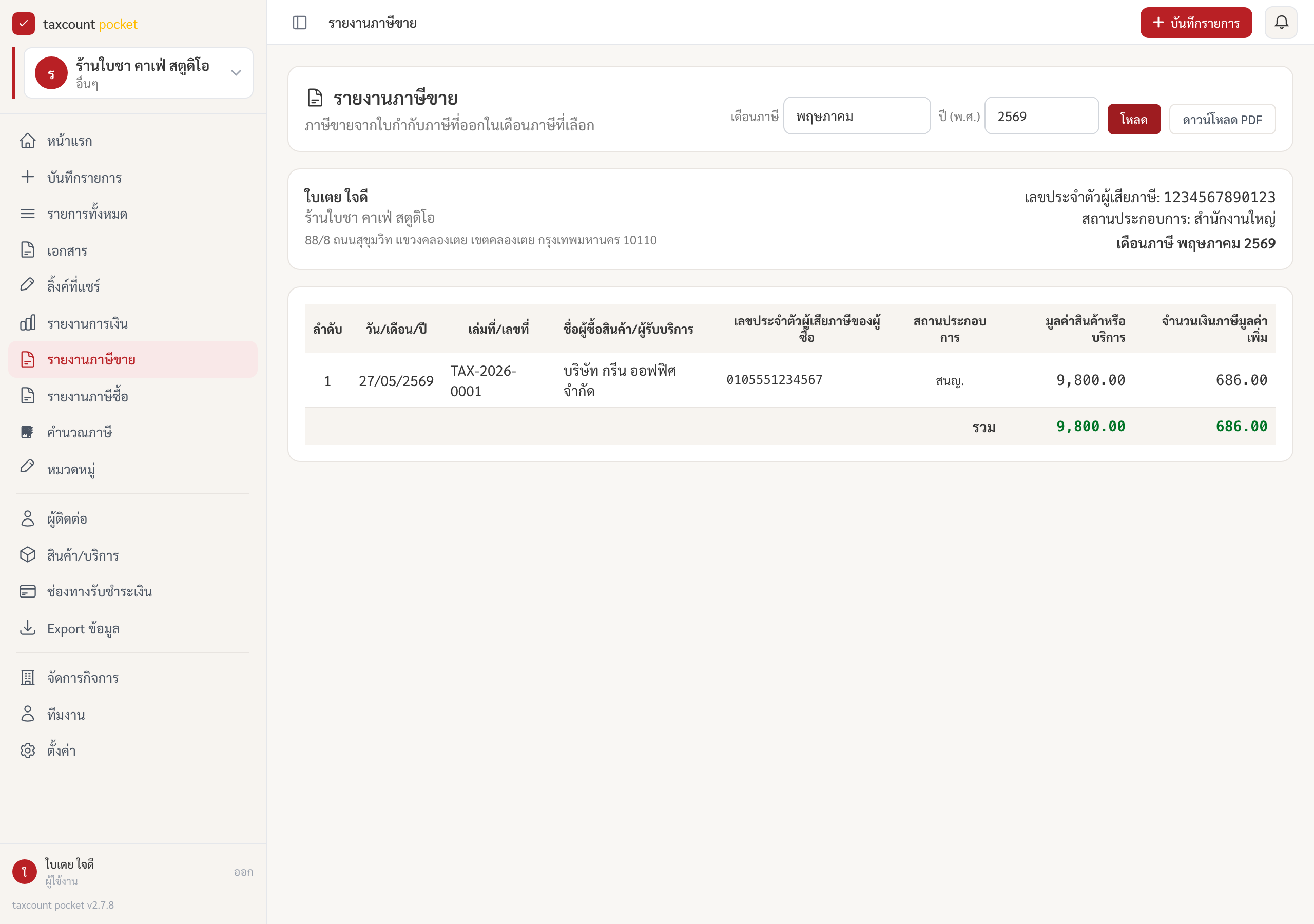Click the รวม total VAT 686.00 in green
This screenshot has width=1314, height=924.
(x=1241, y=427)
